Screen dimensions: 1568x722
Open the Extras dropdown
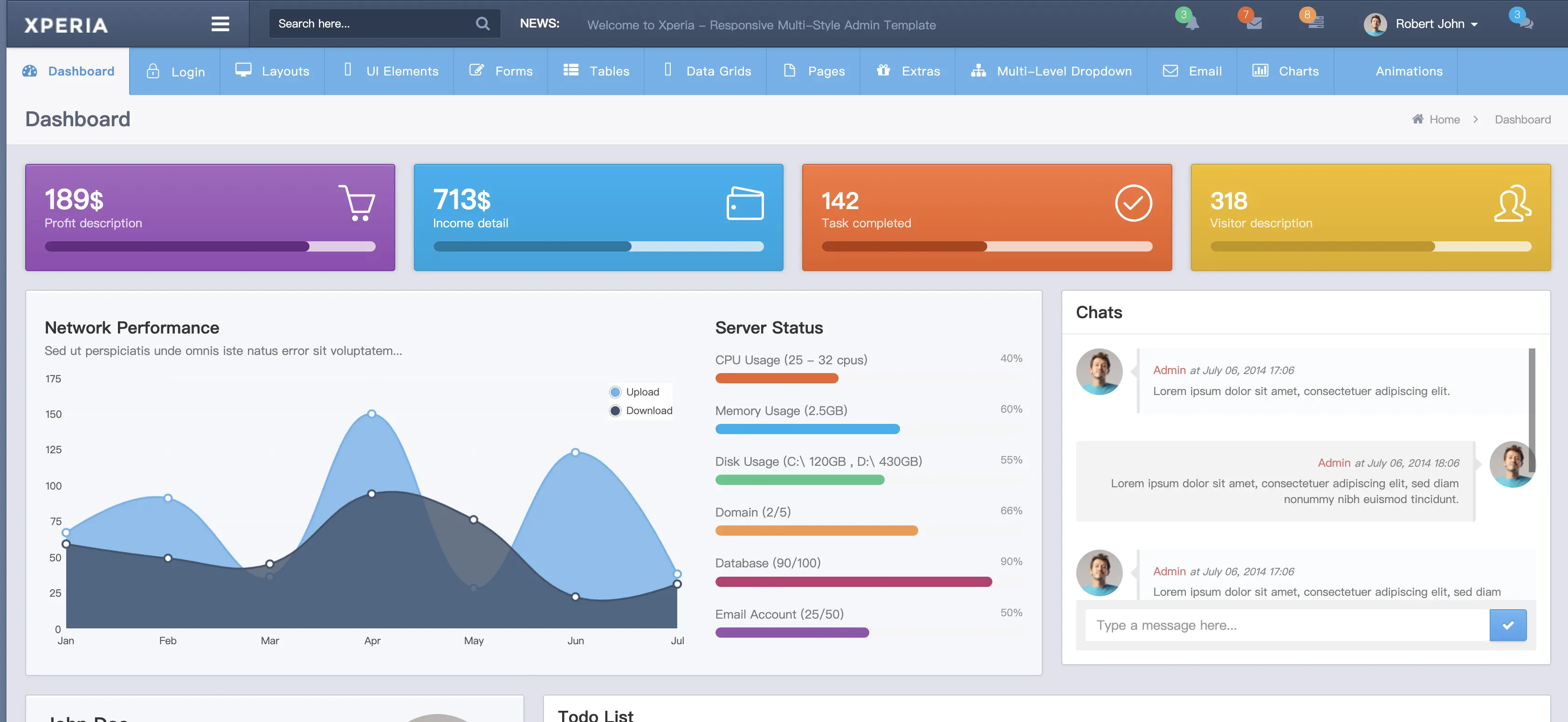tap(908, 71)
